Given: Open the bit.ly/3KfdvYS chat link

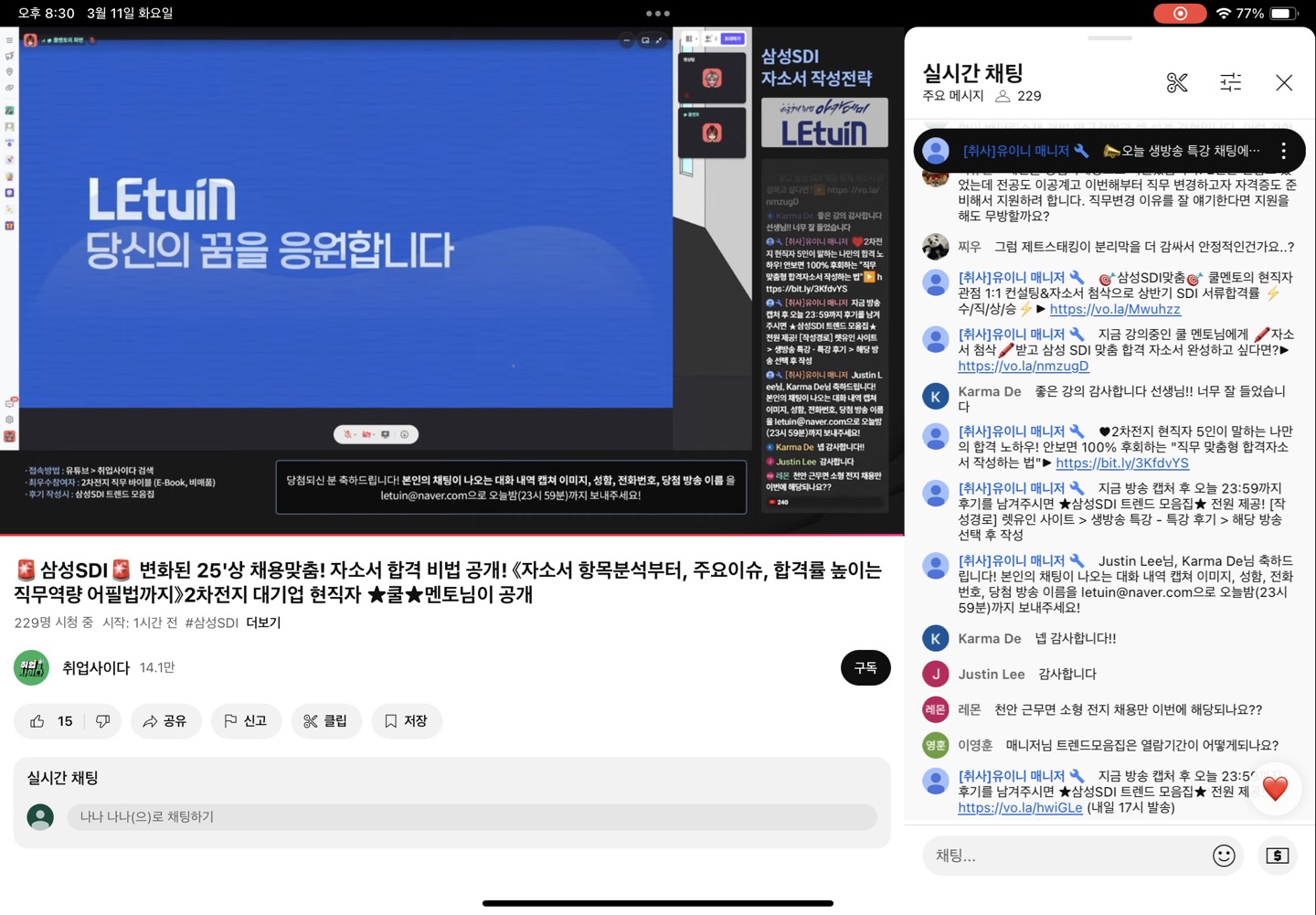Looking at the screenshot, I should click(x=1121, y=463).
